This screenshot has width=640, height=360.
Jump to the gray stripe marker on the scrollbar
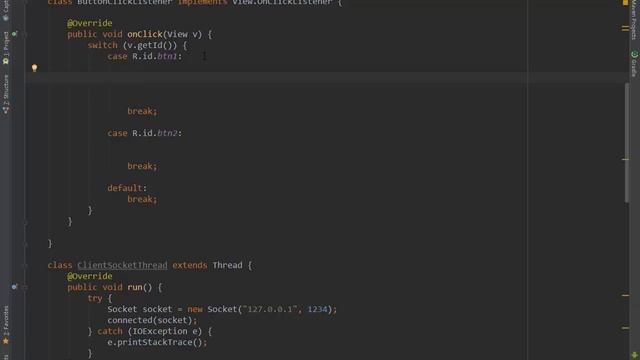point(625,160)
